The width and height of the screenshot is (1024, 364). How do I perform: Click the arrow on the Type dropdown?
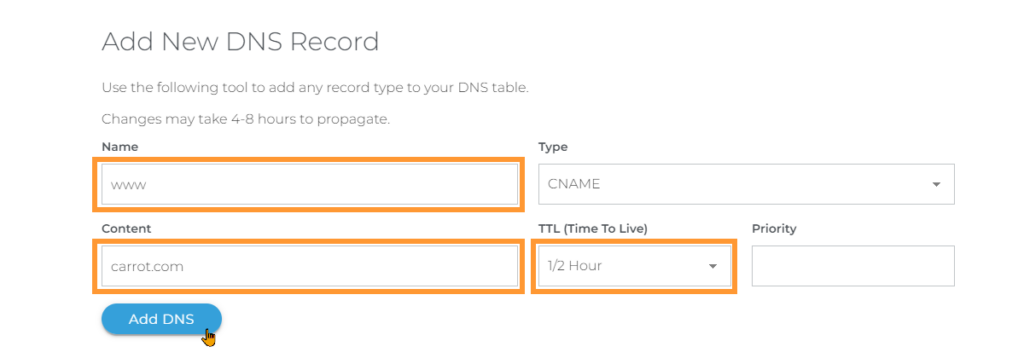936,184
